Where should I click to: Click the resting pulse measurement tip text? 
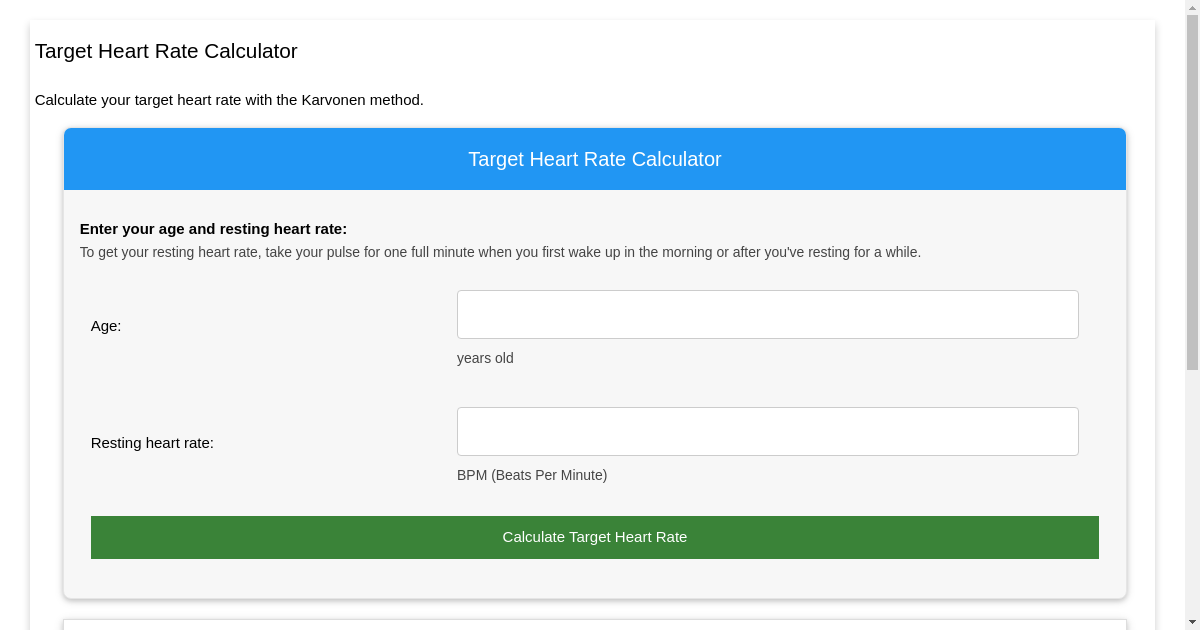coord(500,252)
